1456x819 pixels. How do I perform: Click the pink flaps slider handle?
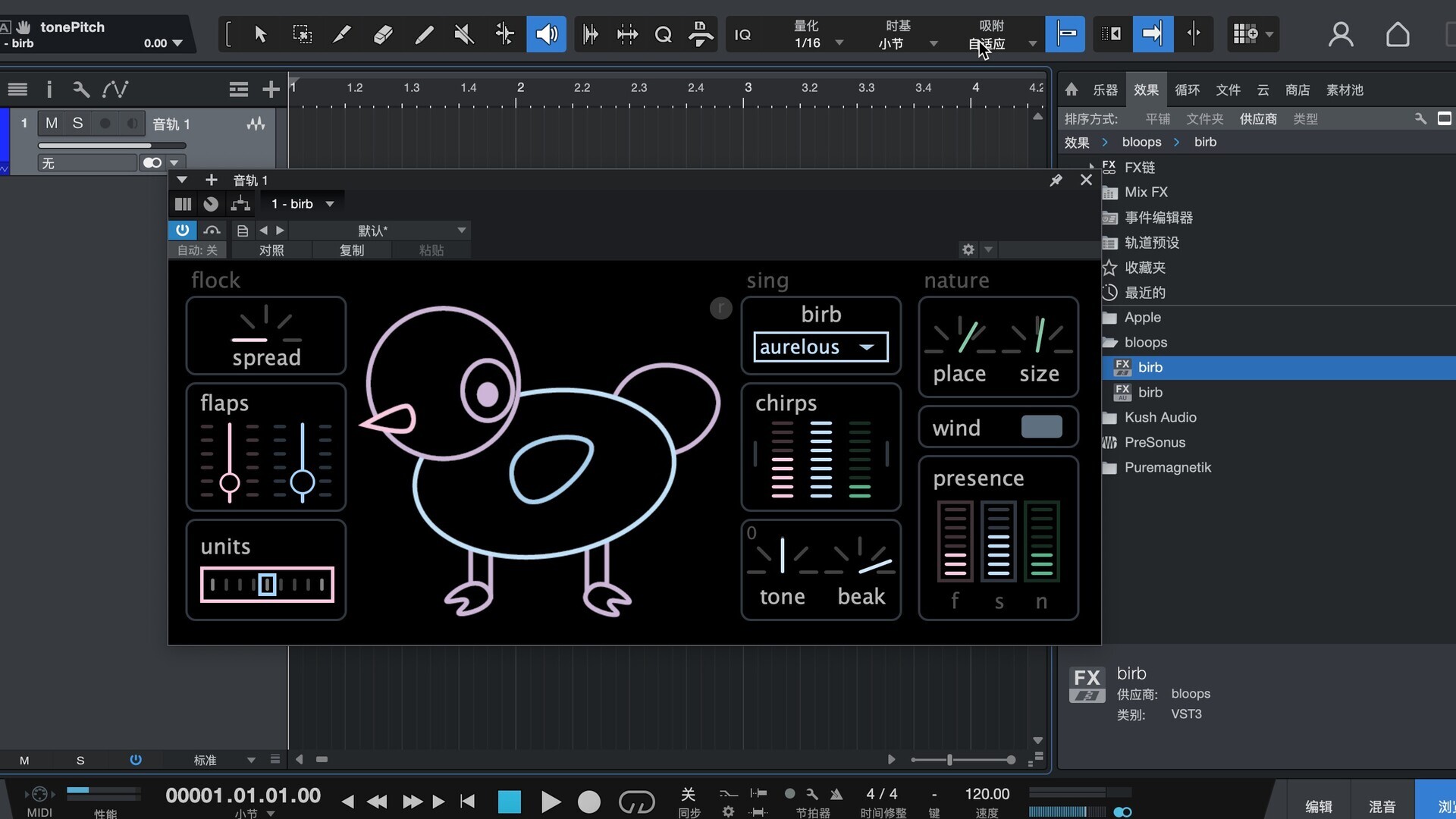[230, 483]
